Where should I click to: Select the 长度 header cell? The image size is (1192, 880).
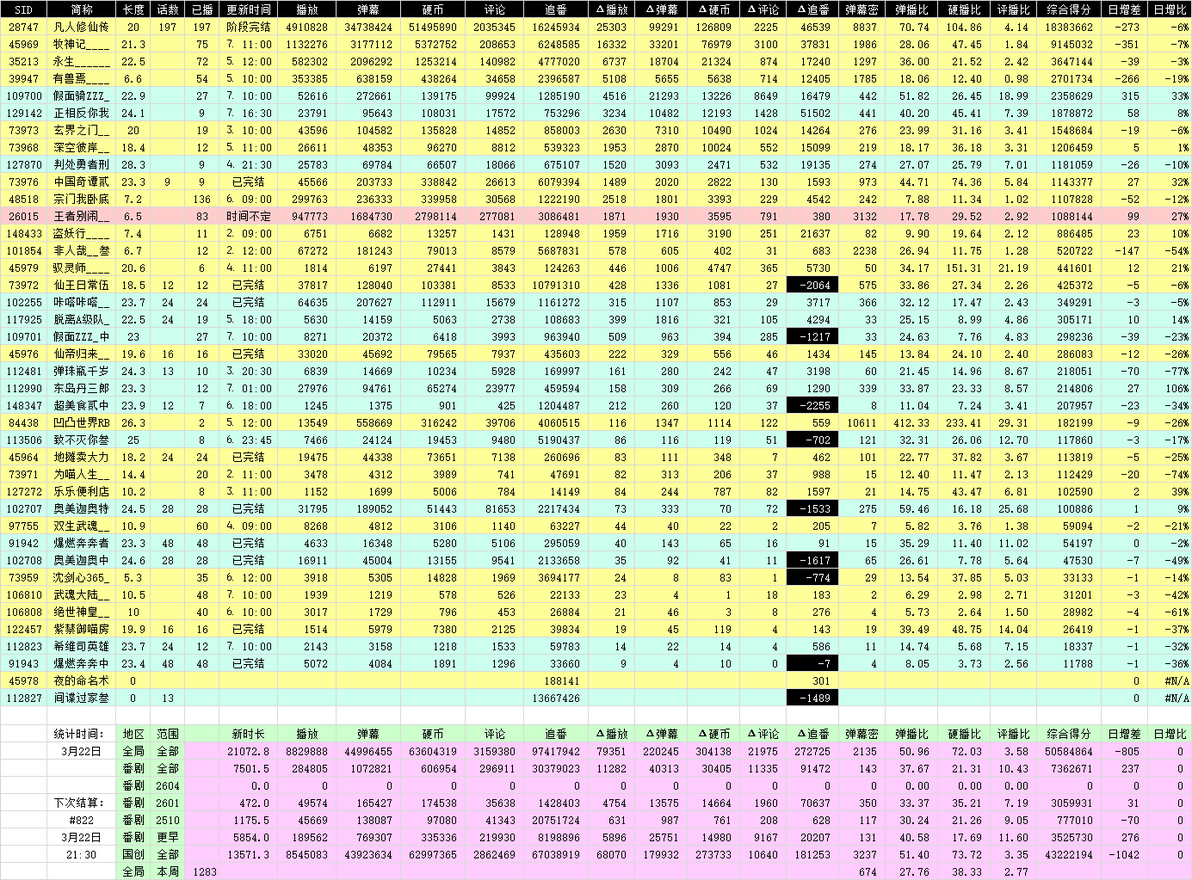[x=134, y=9]
